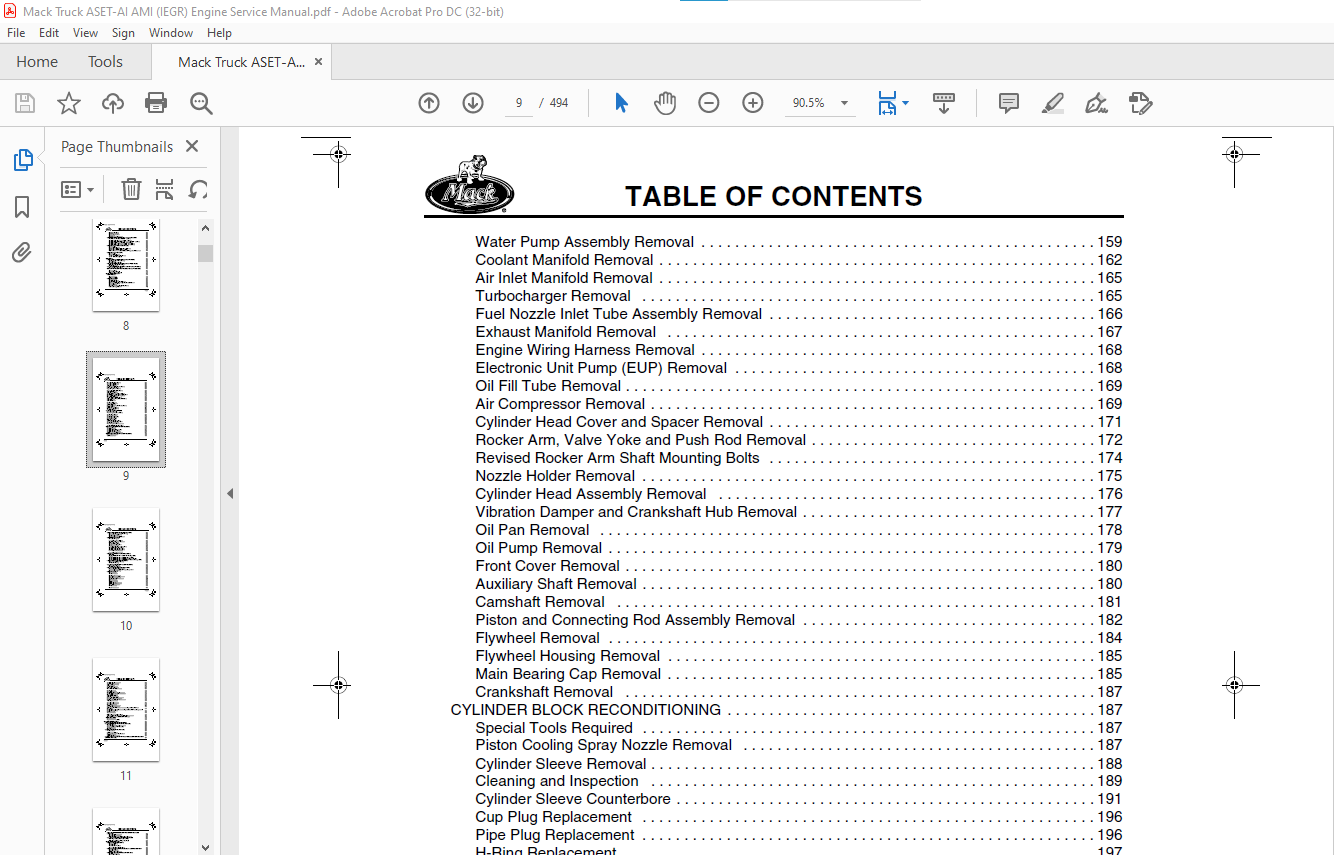Zoom out with the minus icon

[709, 103]
